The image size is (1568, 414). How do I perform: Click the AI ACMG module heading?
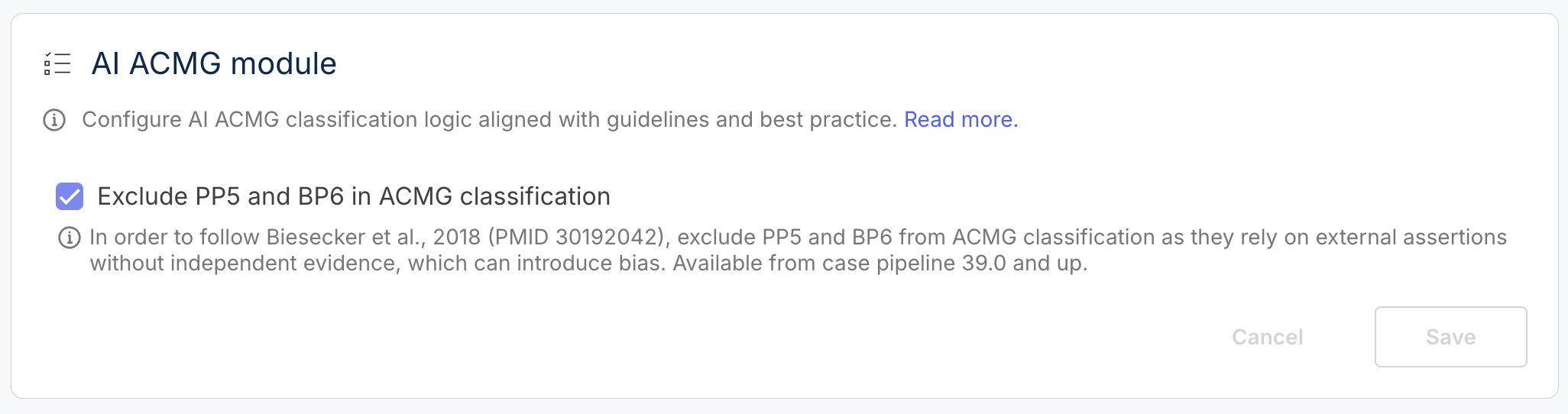click(x=214, y=63)
